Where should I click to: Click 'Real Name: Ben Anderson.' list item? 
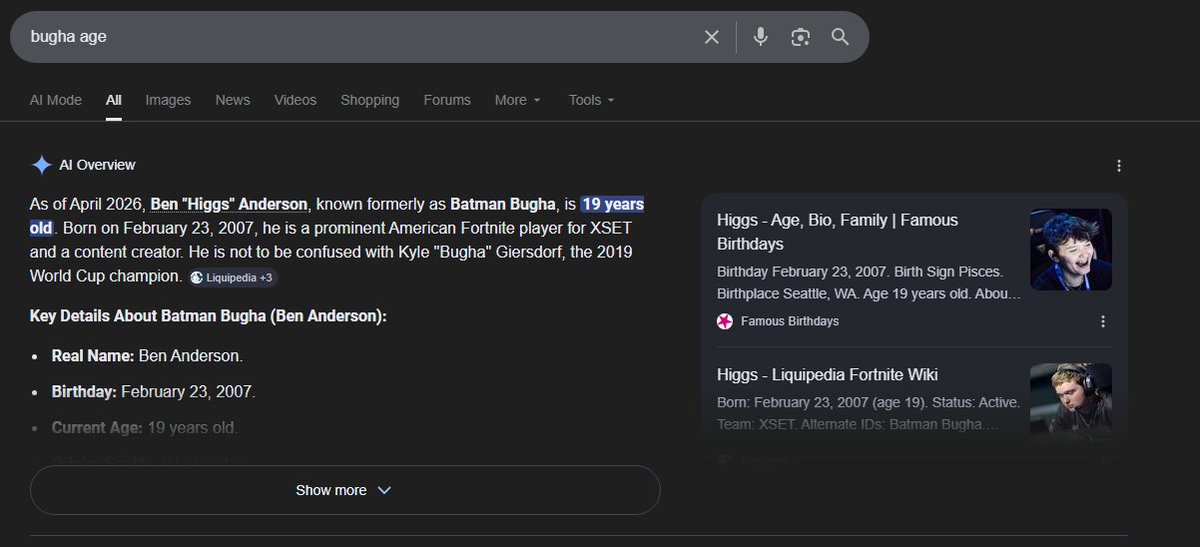tap(147, 355)
